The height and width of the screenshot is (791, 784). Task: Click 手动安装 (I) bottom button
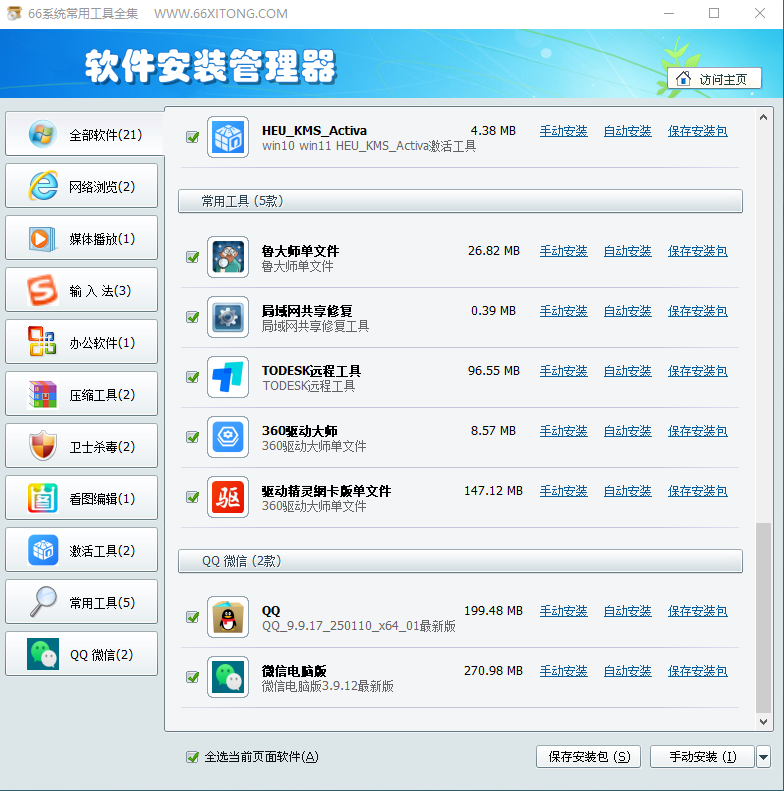(702, 757)
